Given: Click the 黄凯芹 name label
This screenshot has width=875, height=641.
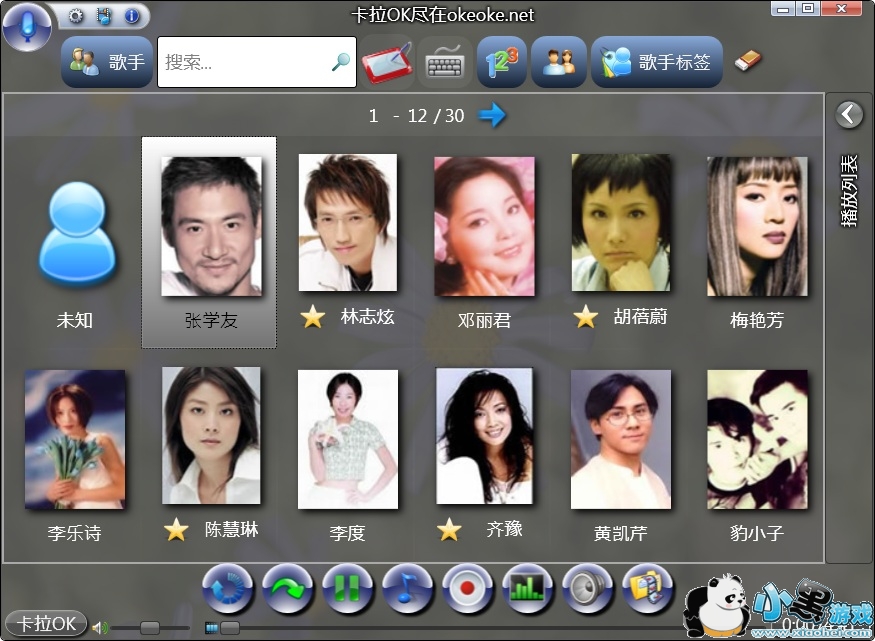Looking at the screenshot, I should tap(621, 533).
